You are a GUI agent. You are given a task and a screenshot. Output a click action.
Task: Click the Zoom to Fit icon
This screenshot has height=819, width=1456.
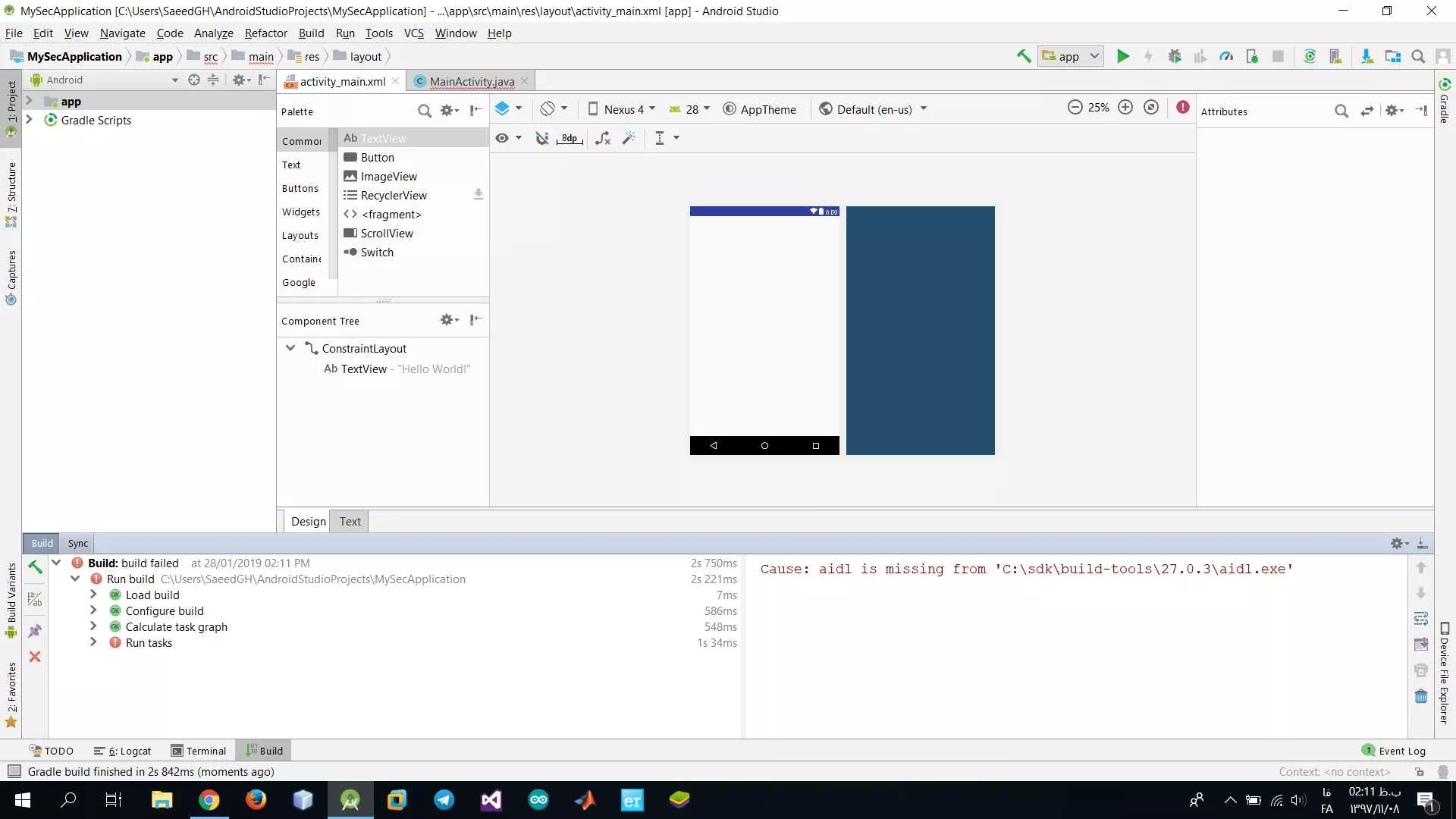(1151, 107)
